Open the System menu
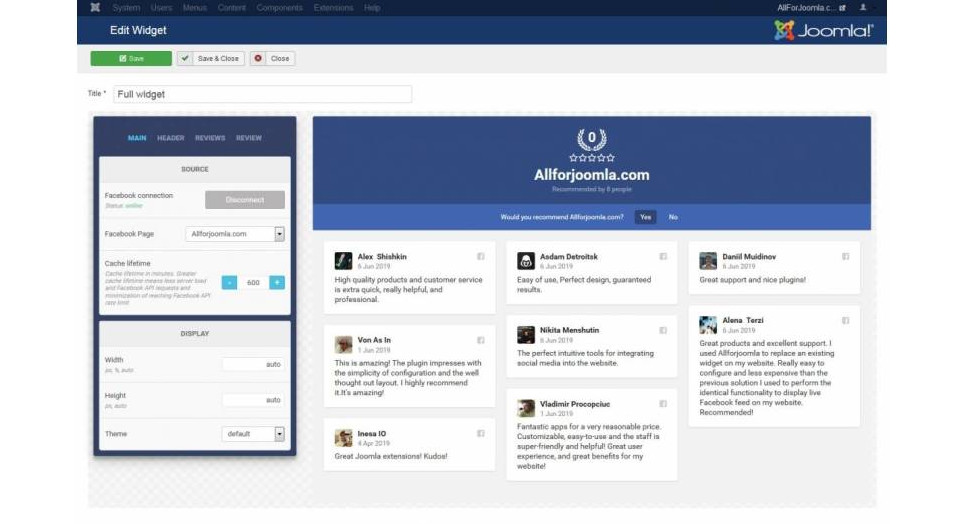Viewport: 968px width, 524px height. [x=126, y=7]
